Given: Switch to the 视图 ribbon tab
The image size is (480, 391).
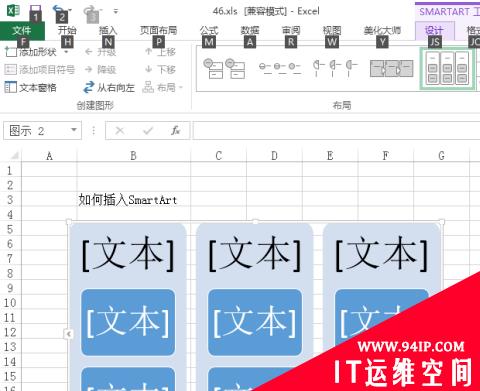Looking at the screenshot, I should 332,30.
